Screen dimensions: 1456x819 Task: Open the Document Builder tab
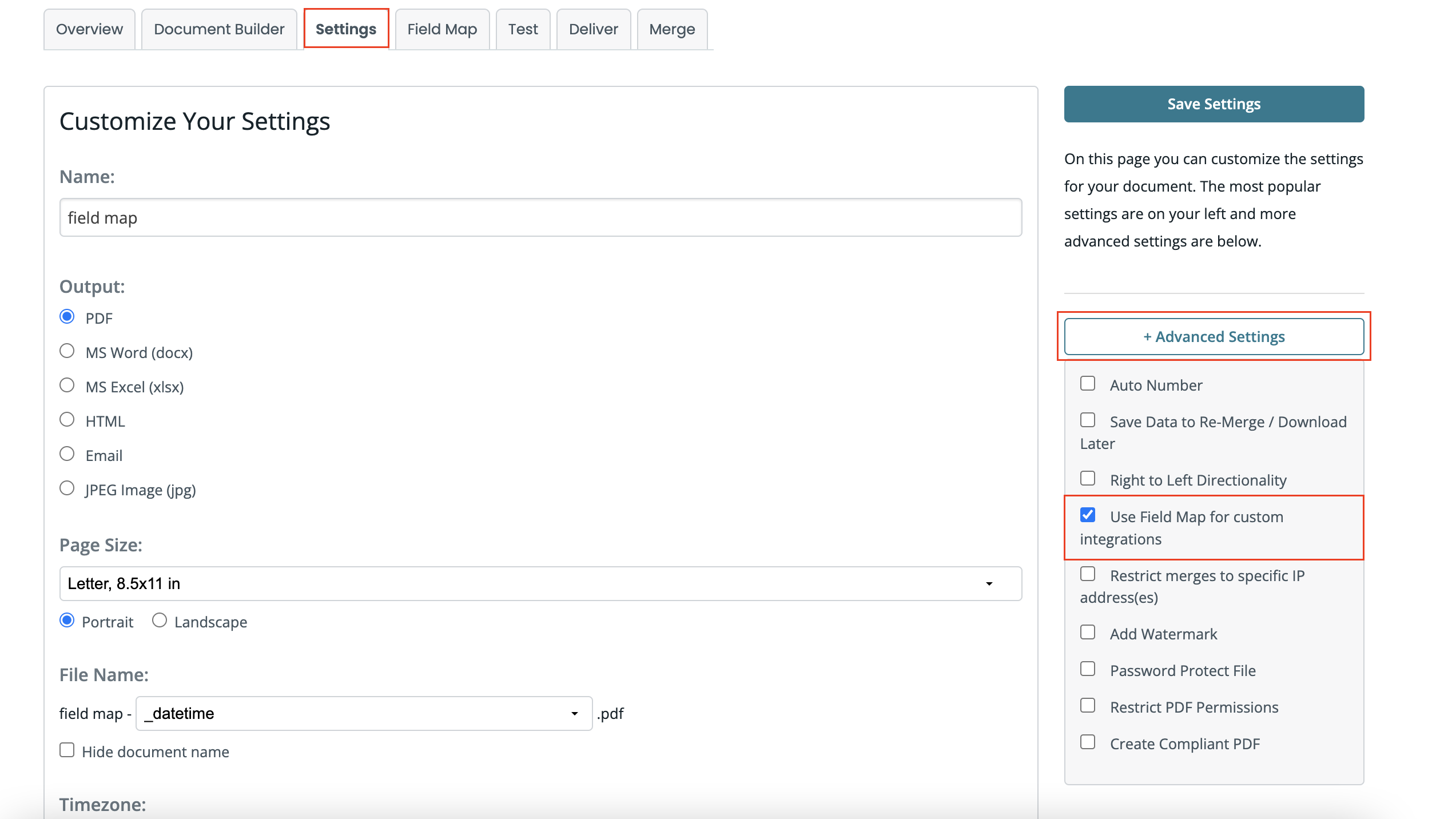pos(218,29)
